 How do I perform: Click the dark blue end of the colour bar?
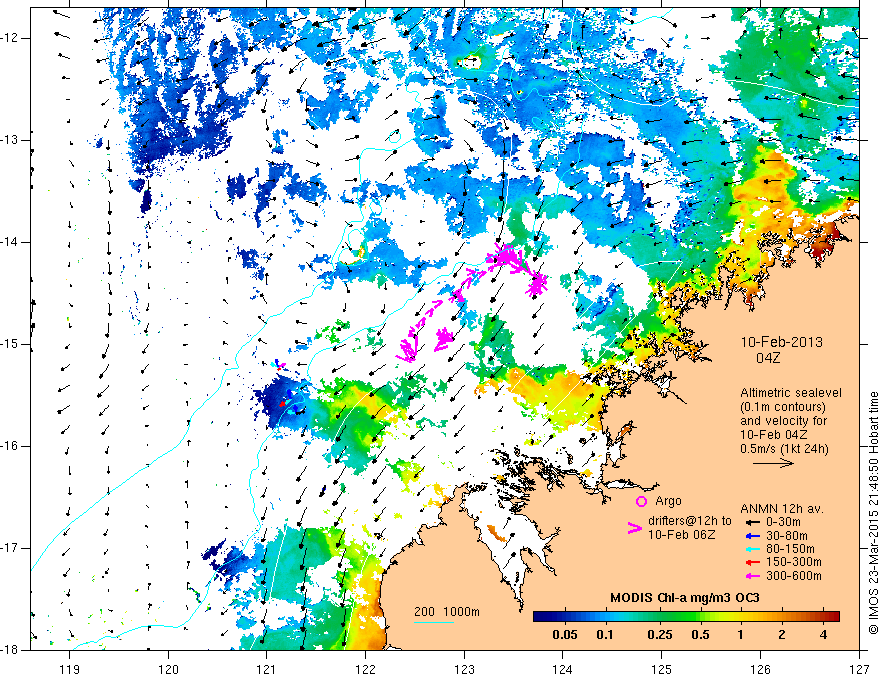click(539, 617)
